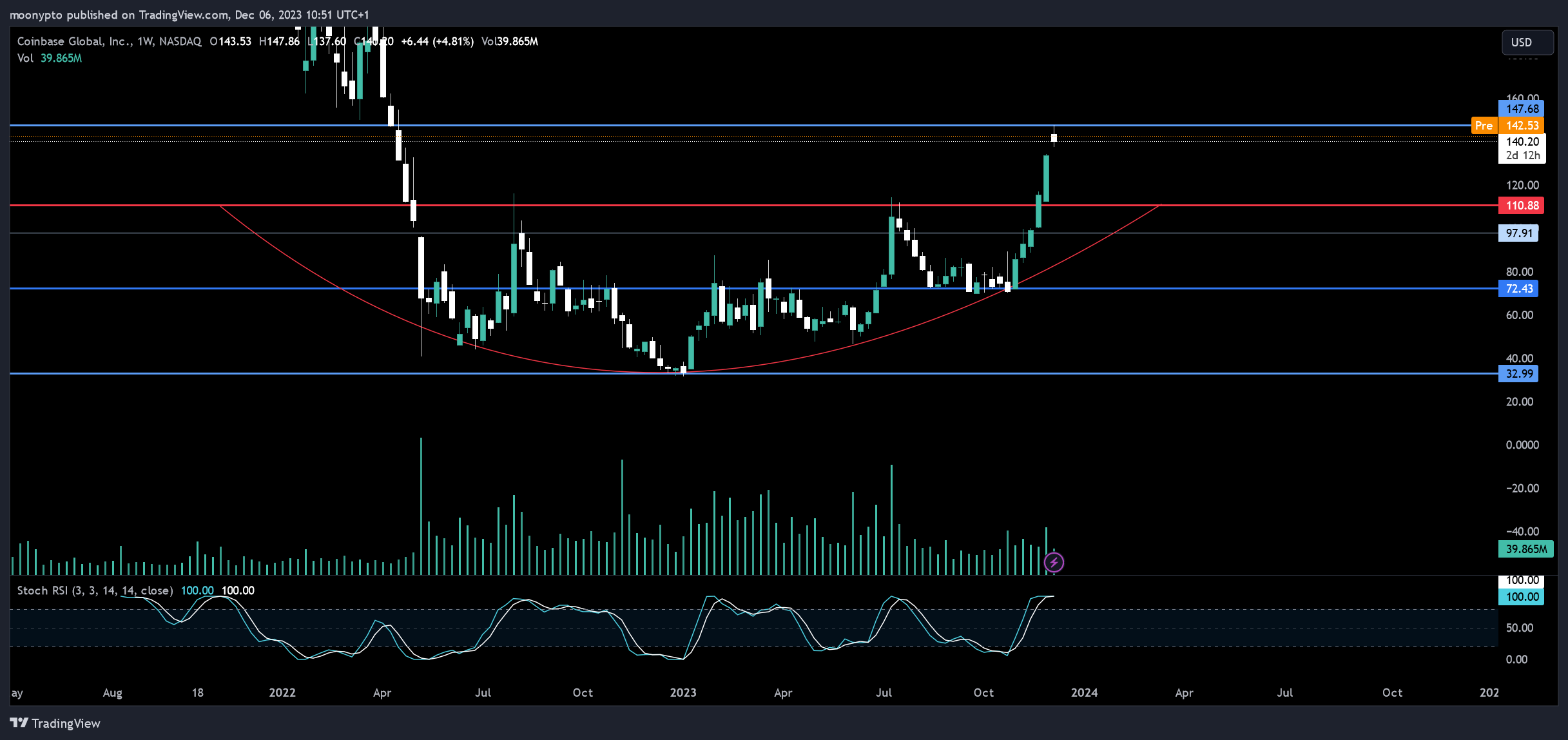Select the Vol 39.865M indicator legend
This screenshot has height=740, width=1568.
50,58
